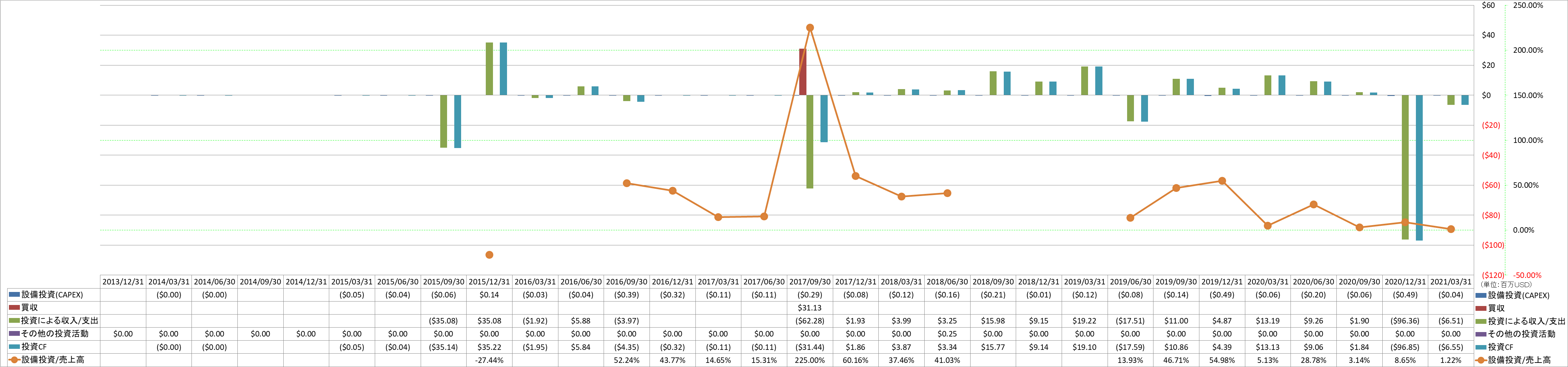Click the 投資による収入/支出 legend label on the left

[x=60, y=321]
